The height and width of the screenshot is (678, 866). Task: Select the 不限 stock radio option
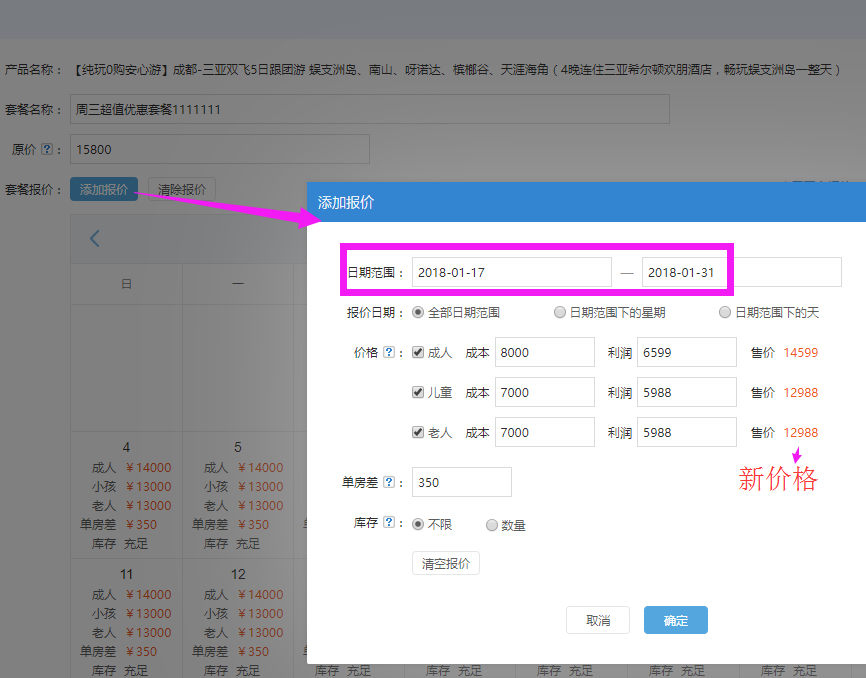(x=418, y=525)
